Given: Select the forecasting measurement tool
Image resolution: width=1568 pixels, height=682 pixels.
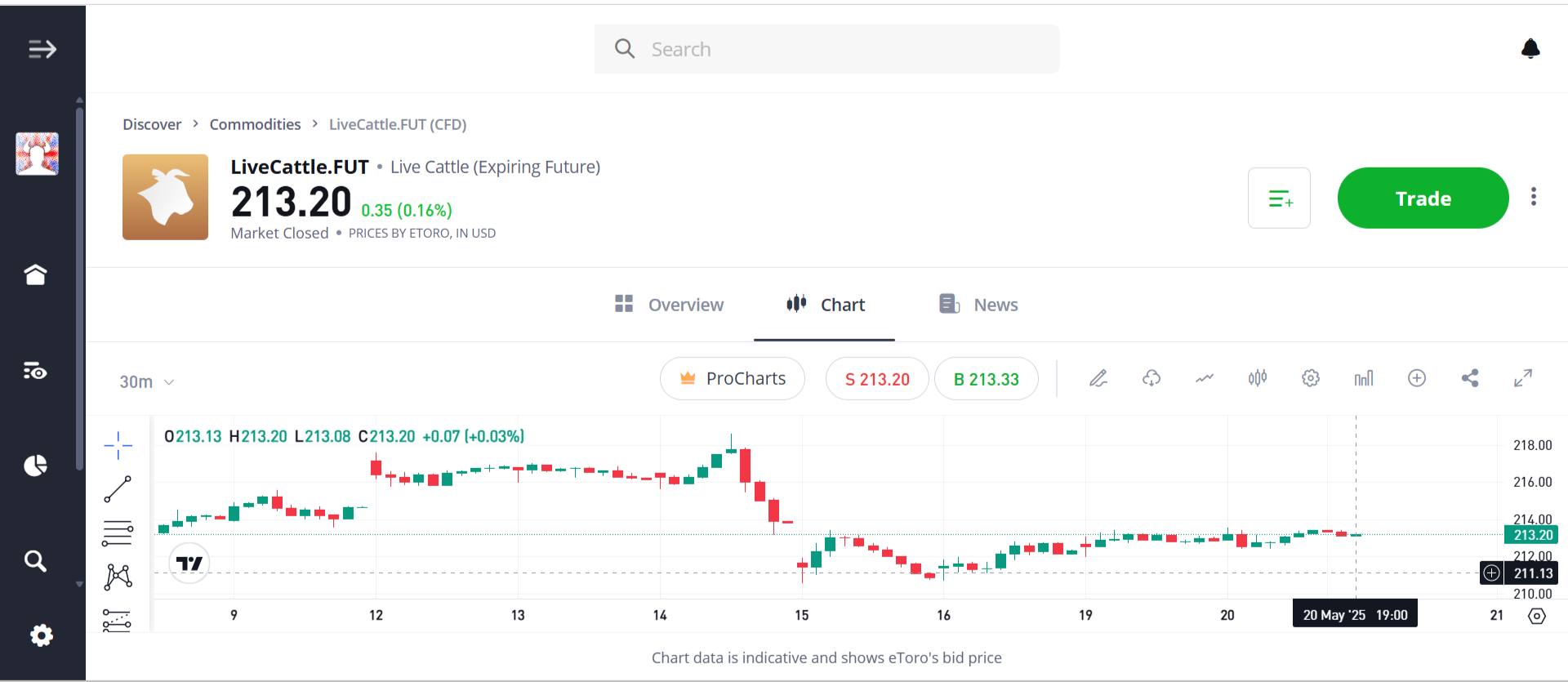Looking at the screenshot, I should coord(118,621).
